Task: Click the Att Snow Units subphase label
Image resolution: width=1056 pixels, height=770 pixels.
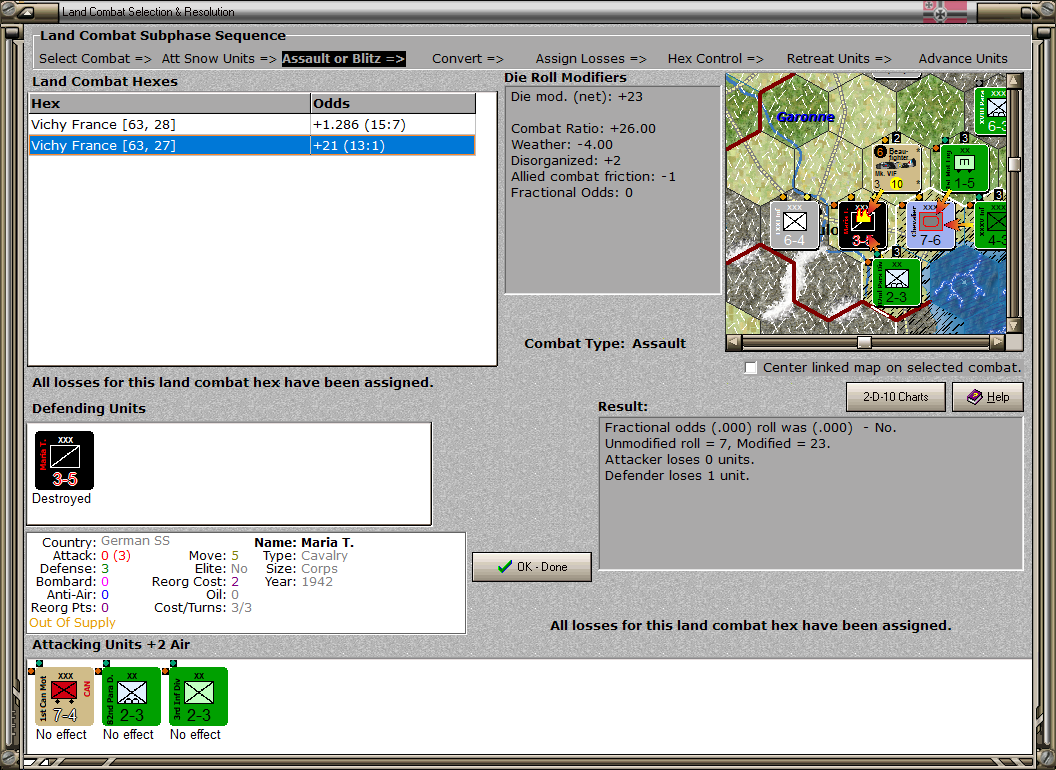Action: point(219,59)
